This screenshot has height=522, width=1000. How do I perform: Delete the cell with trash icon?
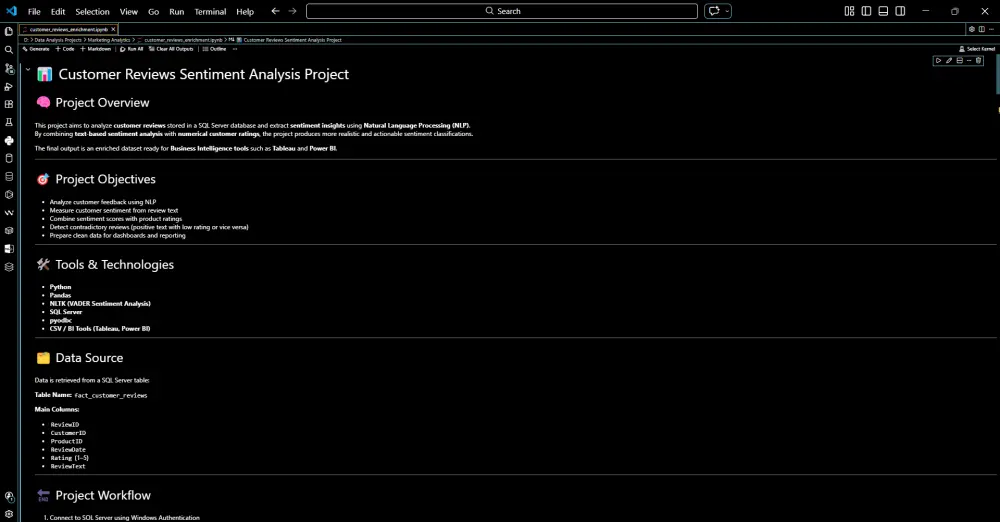point(978,61)
